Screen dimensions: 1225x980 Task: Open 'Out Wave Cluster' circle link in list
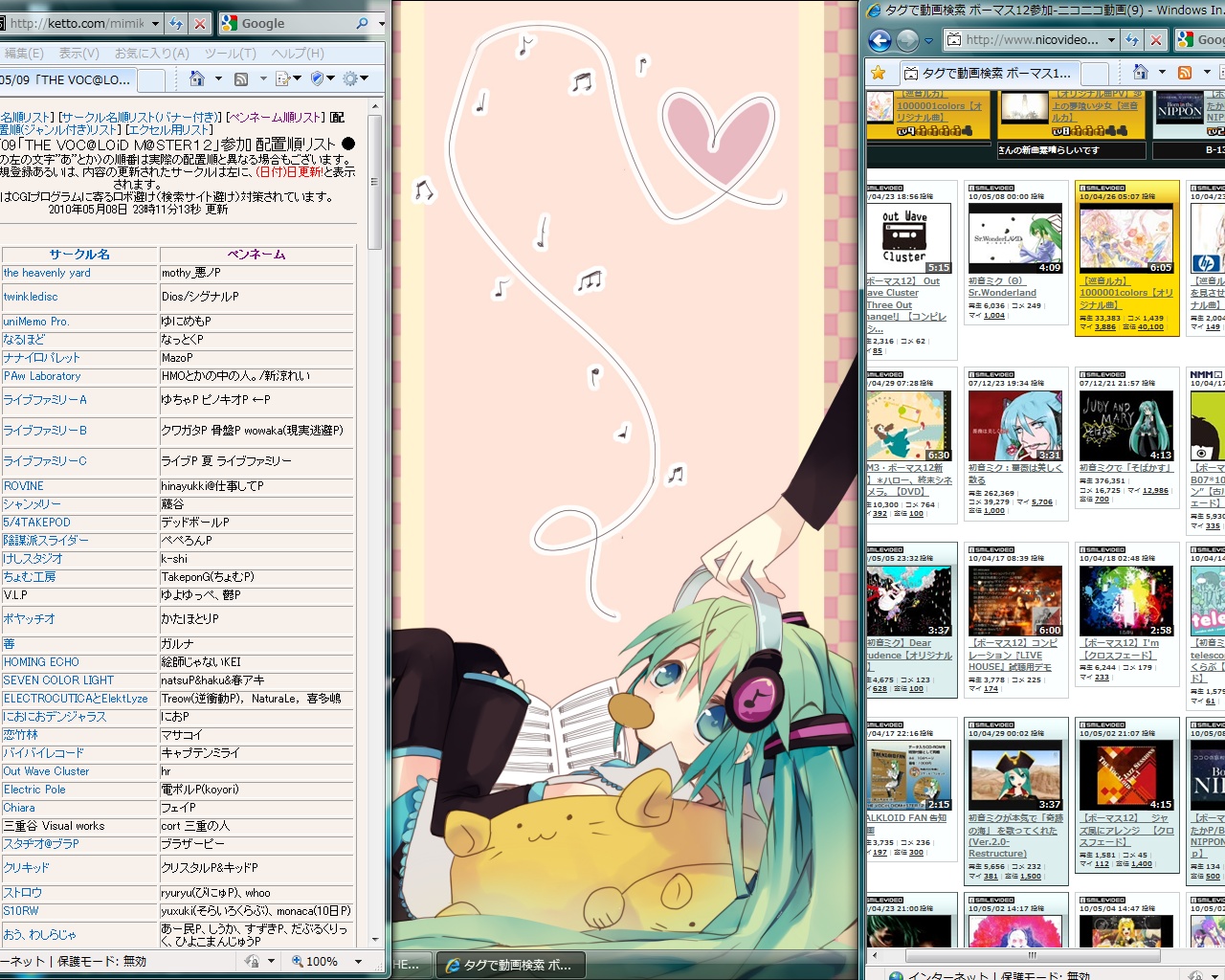point(46,771)
